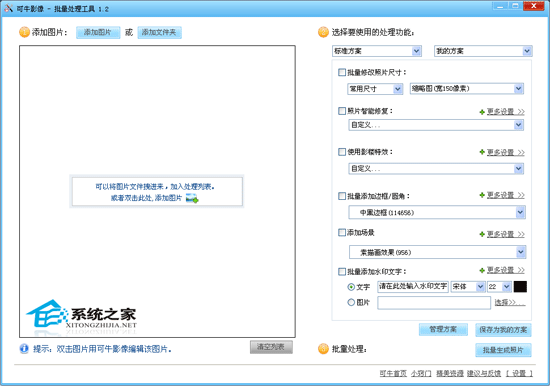
Task: Click the watermark text input field
Action: 413,287
